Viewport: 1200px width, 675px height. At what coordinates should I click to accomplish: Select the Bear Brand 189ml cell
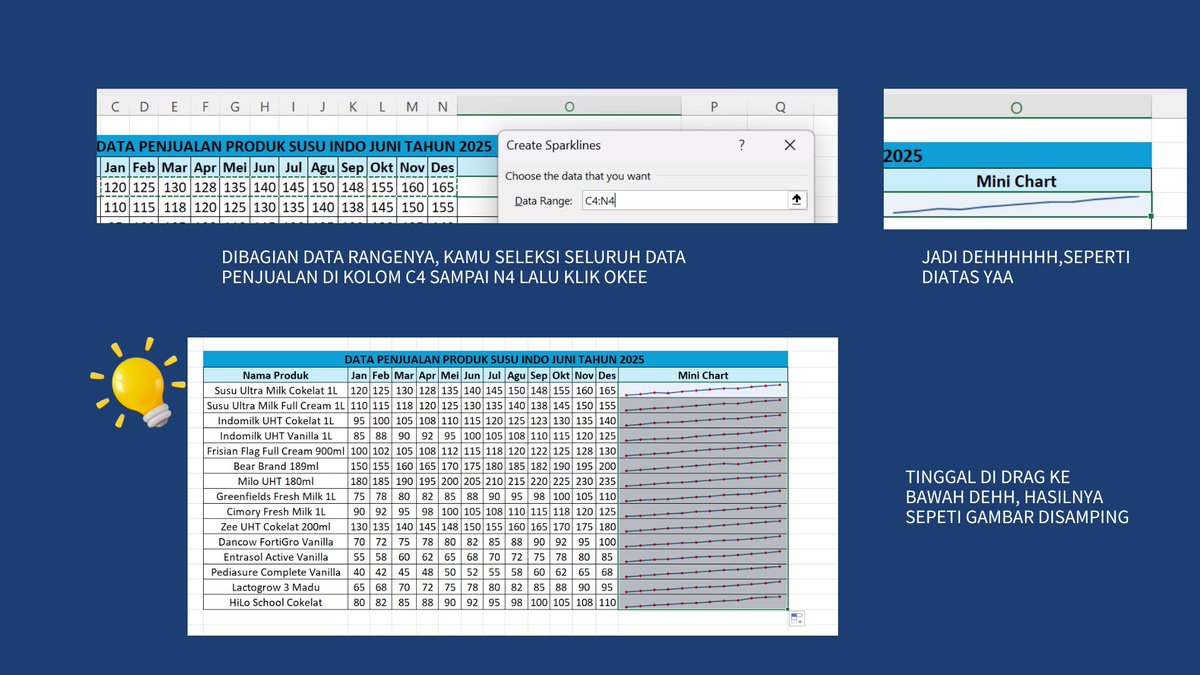(x=275, y=466)
